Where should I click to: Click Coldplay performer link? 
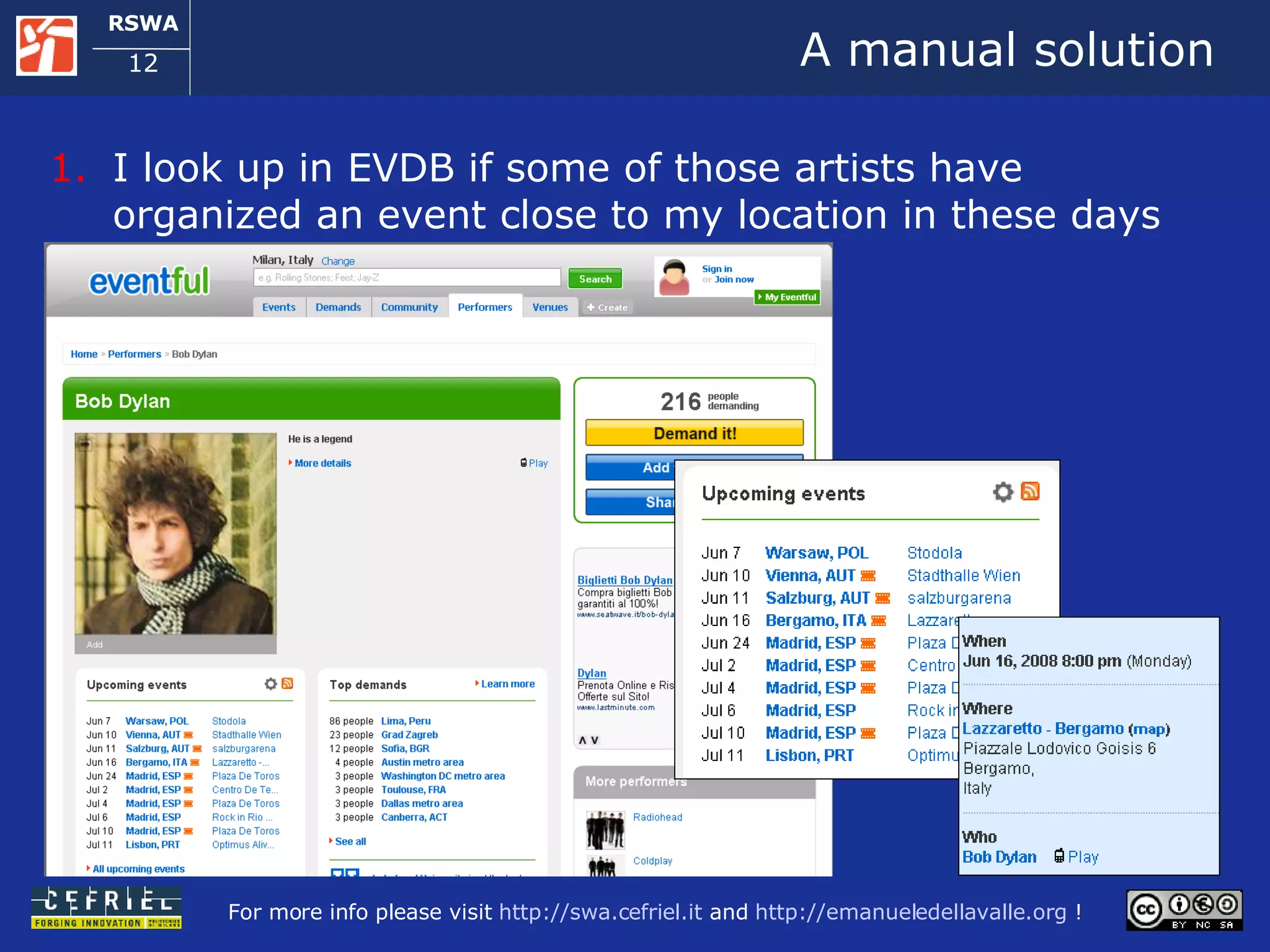coord(652,860)
